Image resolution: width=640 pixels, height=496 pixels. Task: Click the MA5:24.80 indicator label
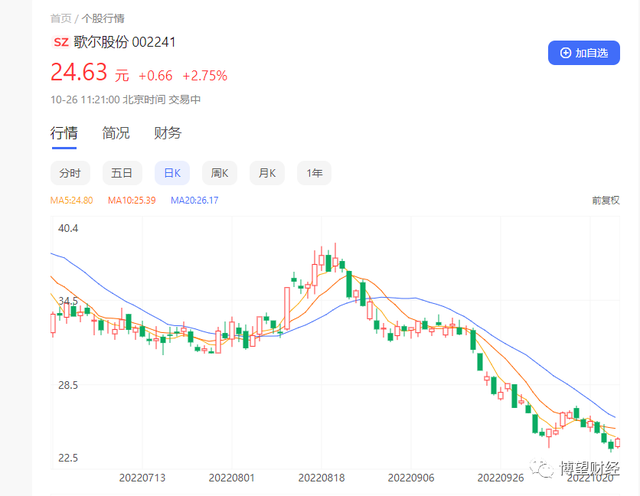click(71, 200)
